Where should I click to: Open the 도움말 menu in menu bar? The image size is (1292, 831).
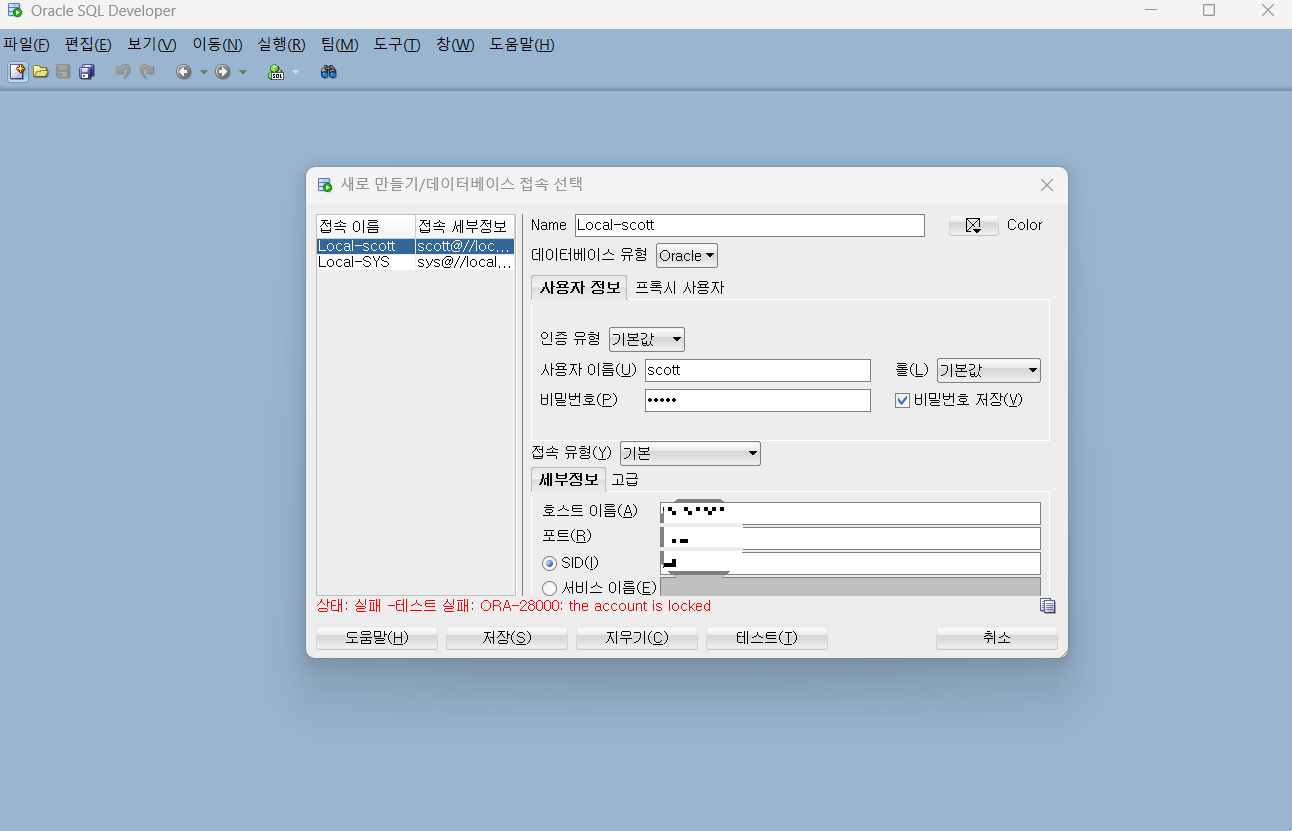(522, 45)
